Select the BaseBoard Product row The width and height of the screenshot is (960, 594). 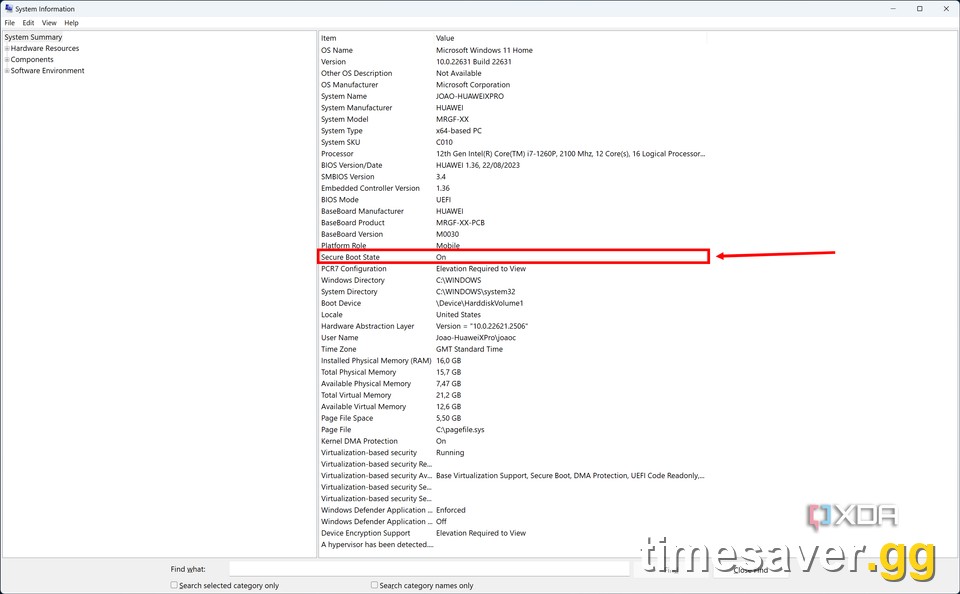pyautogui.click(x=512, y=223)
